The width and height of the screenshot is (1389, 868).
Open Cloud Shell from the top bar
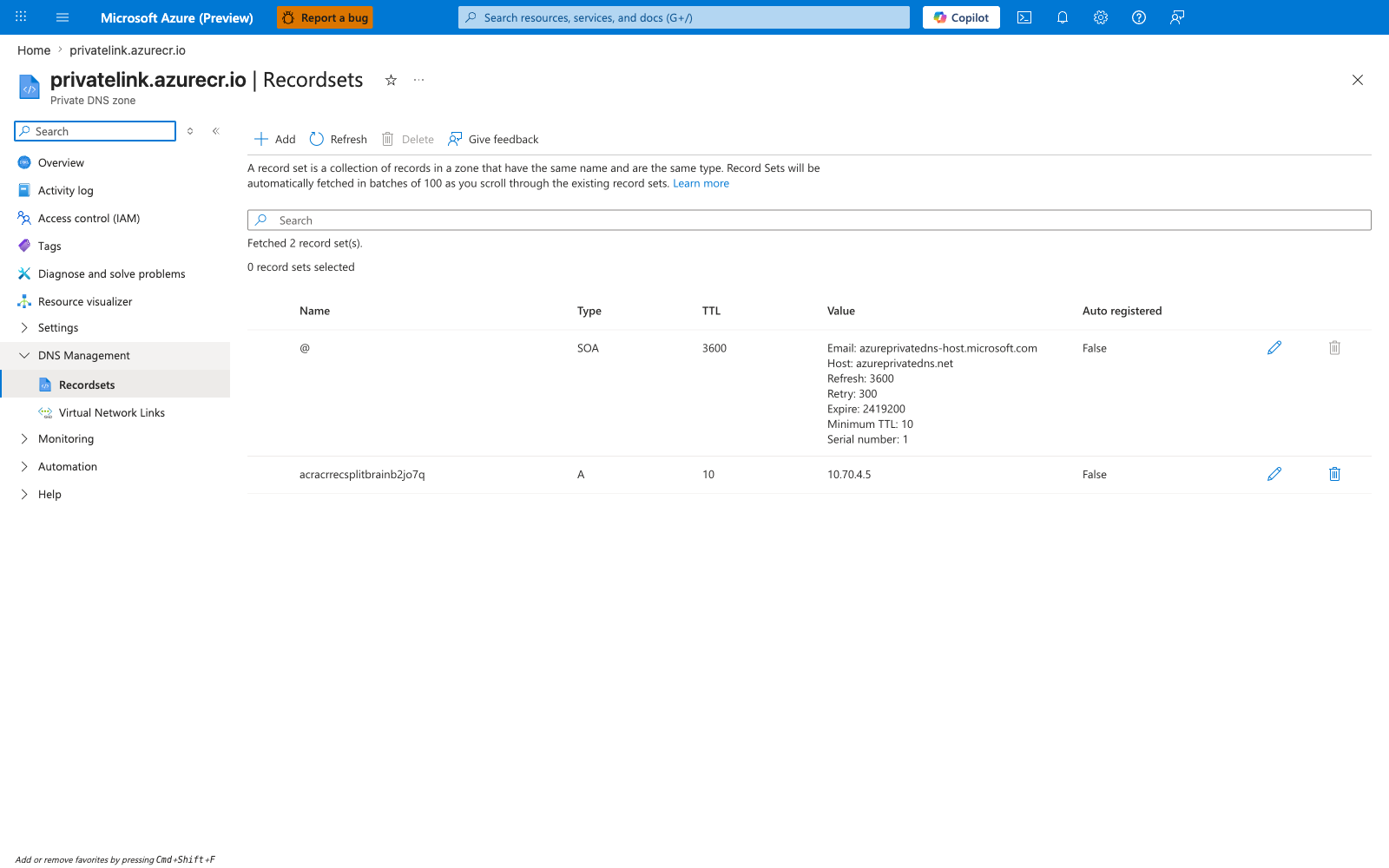click(x=1024, y=17)
